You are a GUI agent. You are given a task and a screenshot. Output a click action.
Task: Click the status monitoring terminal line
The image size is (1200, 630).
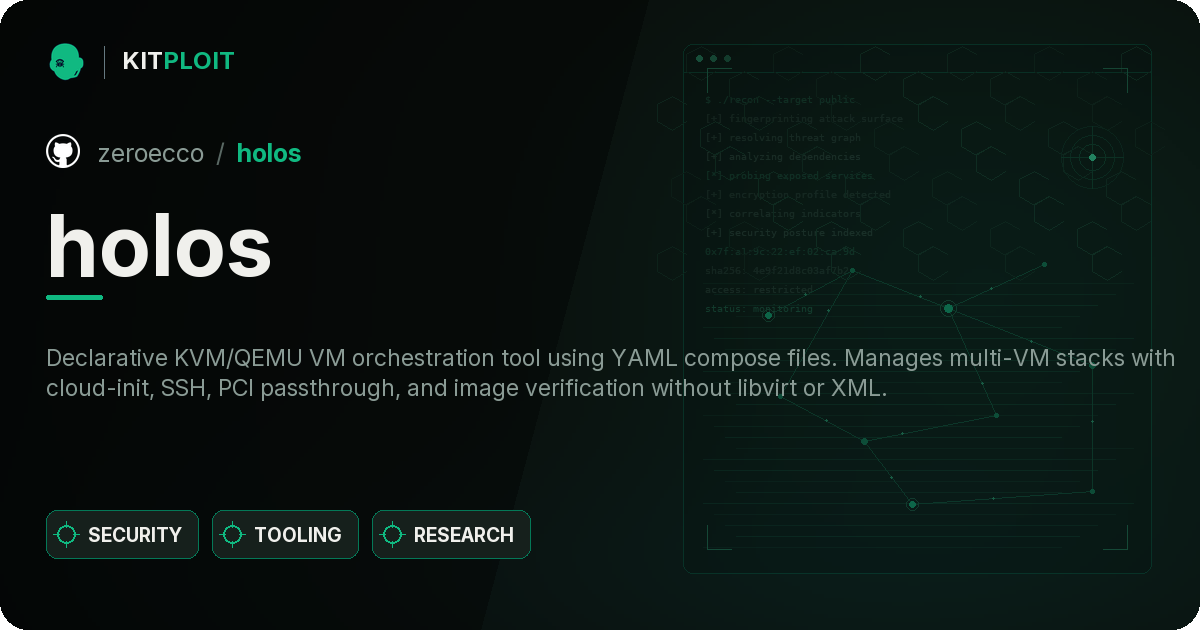pyautogui.click(x=759, y=309)
